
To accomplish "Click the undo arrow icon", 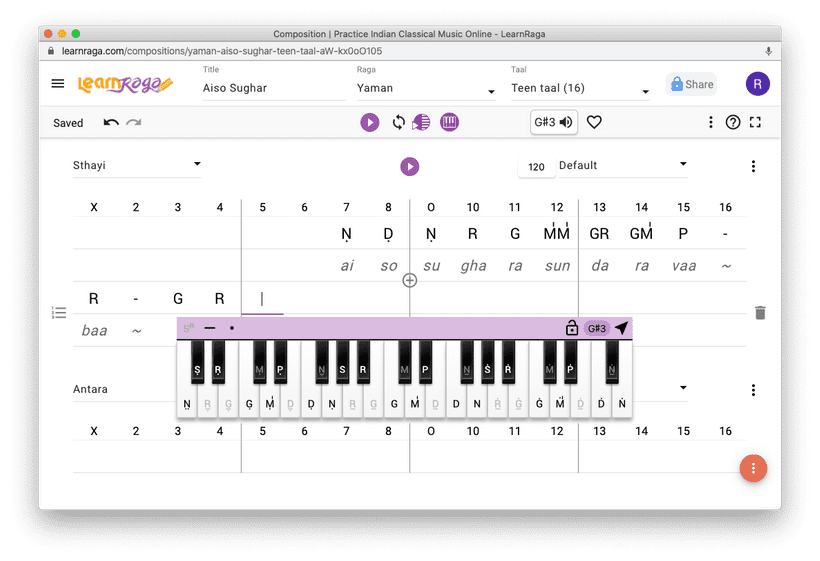I will [x=110, y=122].
